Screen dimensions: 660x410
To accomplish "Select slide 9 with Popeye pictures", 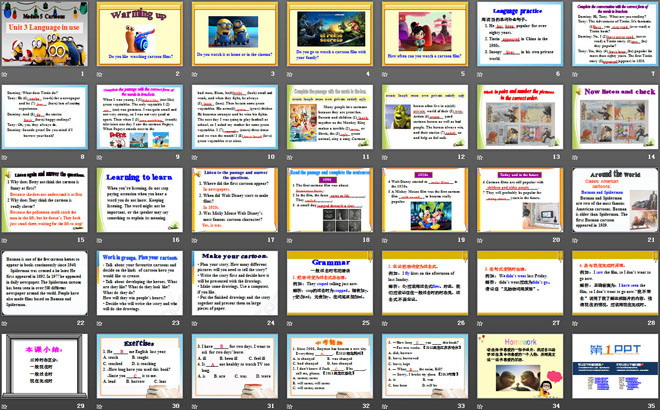I will (140, 117).
